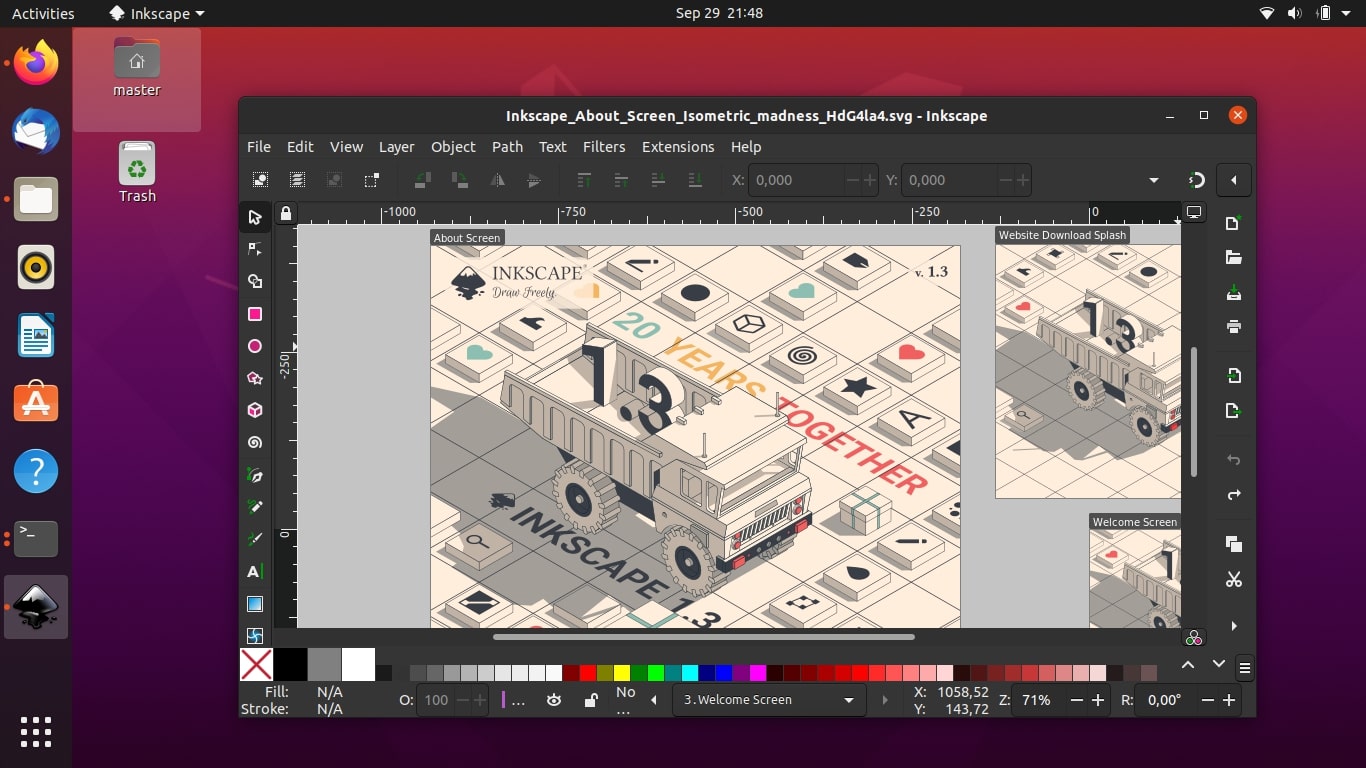Open Inkscape app menu in top bar
The width and height of the screenshot is (1366, 768).
click(156, 14)
